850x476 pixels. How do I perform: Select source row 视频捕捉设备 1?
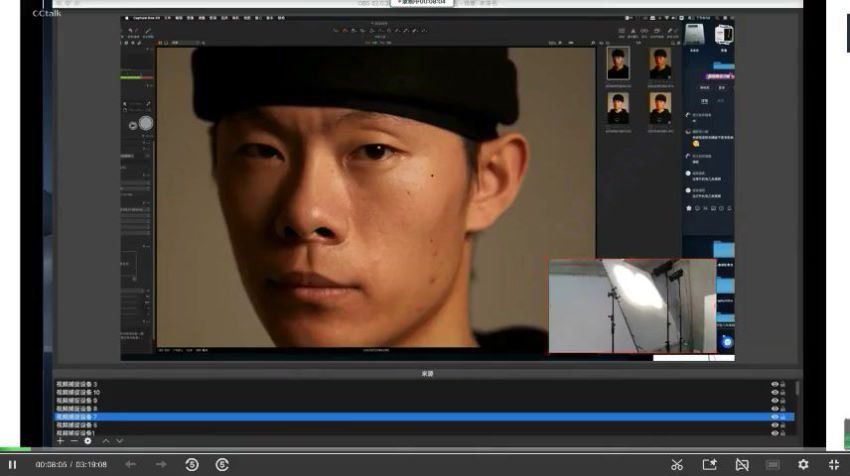point(424,433)
